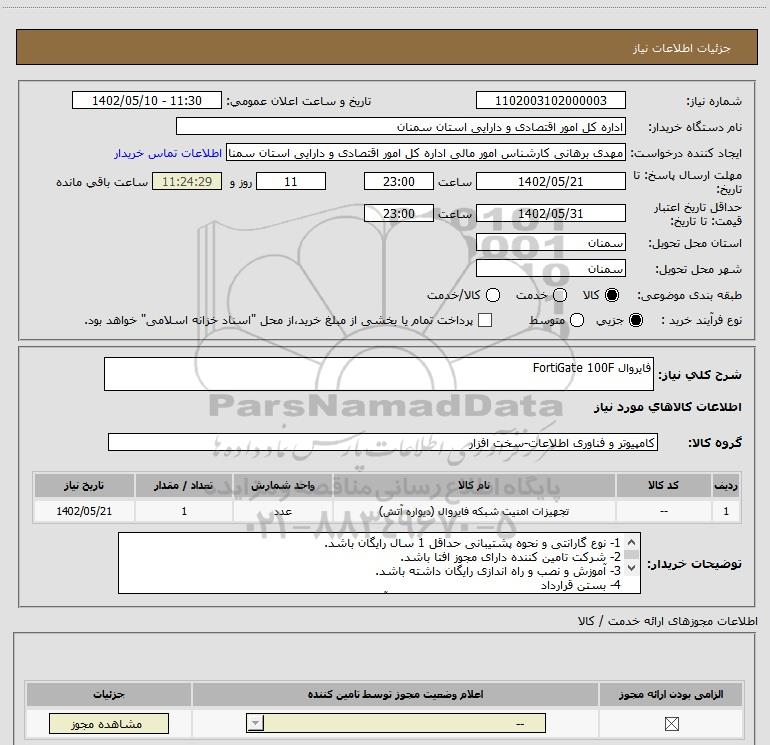Click the request creator field
Viewport: 770px width, 745px height.
(x=426, y=153)
